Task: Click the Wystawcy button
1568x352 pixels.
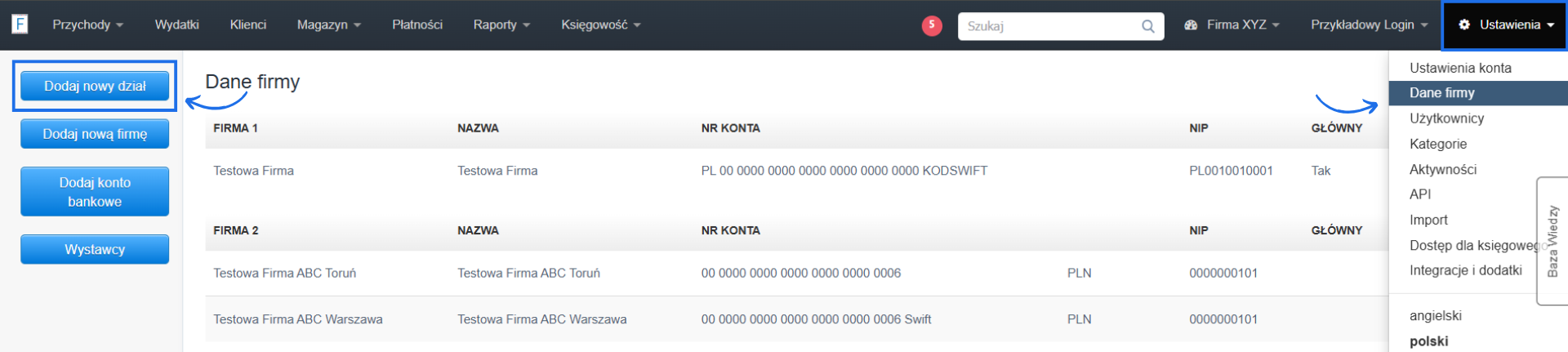Action: (95, 249)
